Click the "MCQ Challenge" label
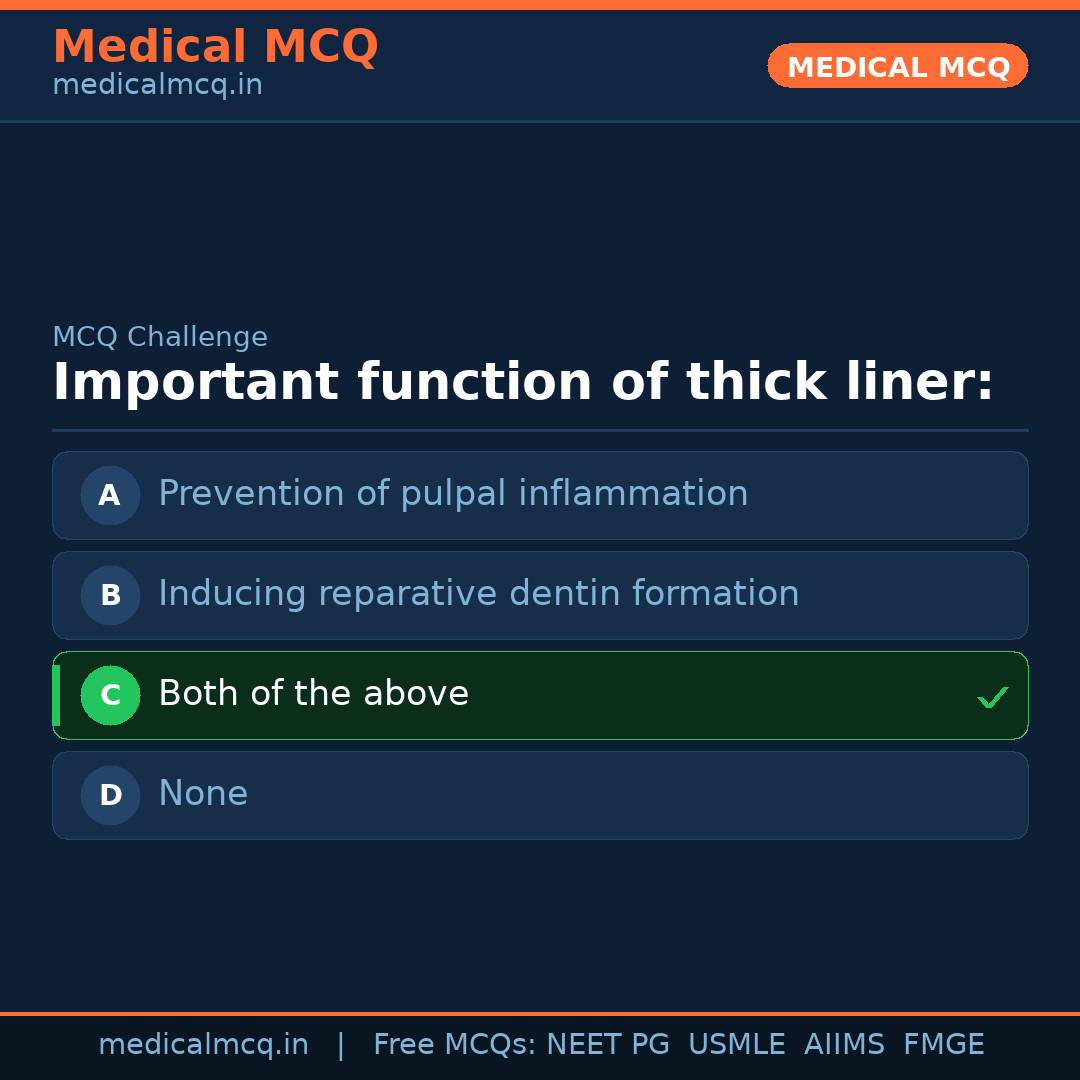The image size is (1080, 1080). tap(160, 337)
